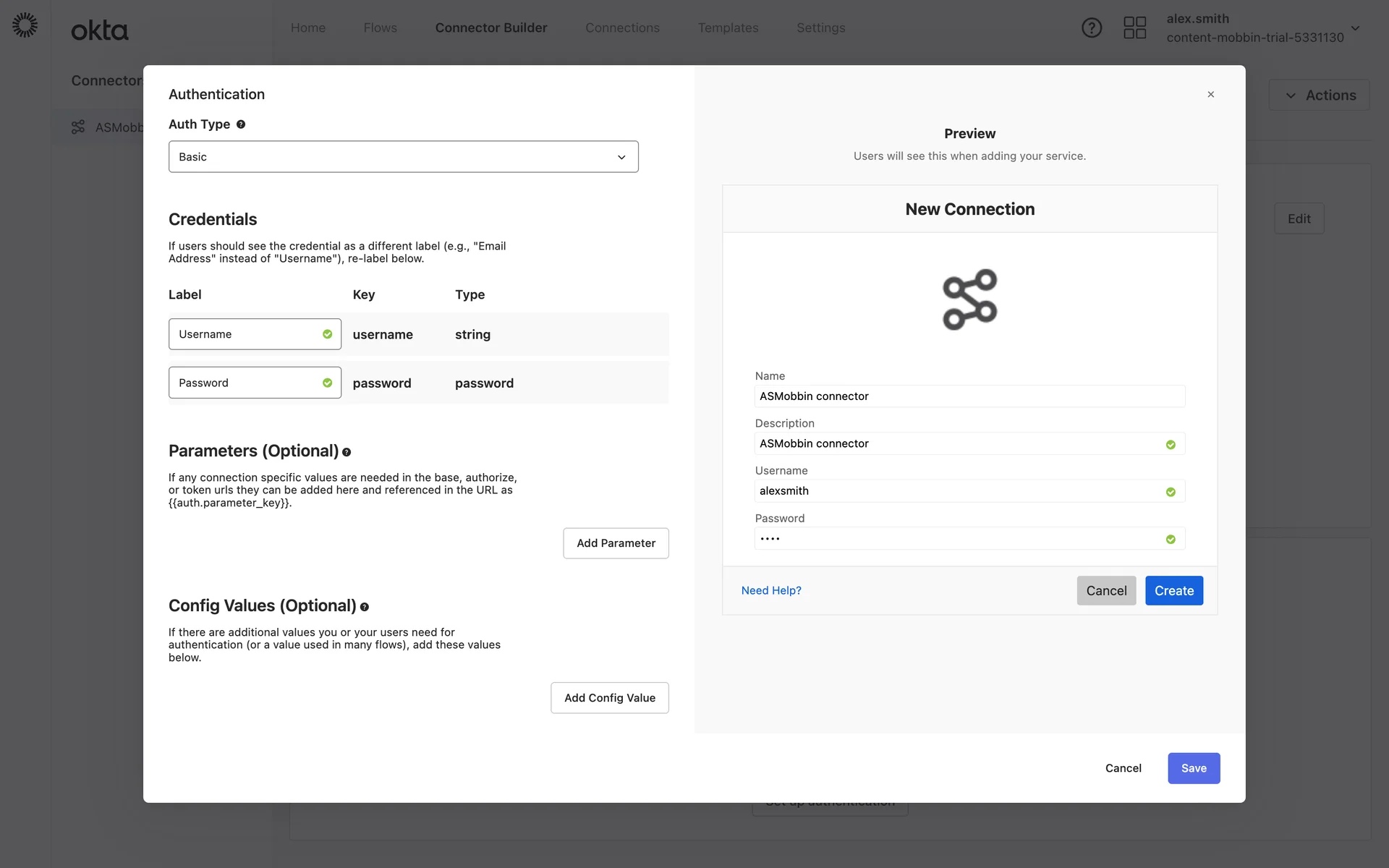Edit the Username label field
The height and width of the screenshot is (868, 1389).
[246, 334]
